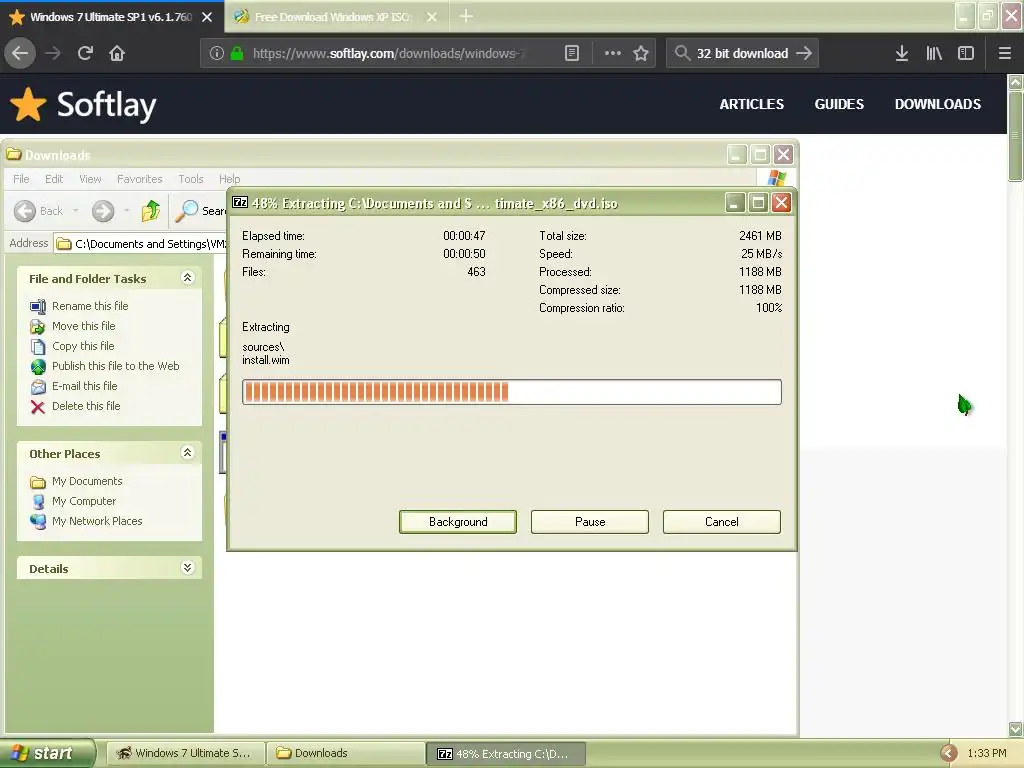Click the search box with 32 bit download
This screenshot has height=768, width=1024.
(x=742, y=53)
